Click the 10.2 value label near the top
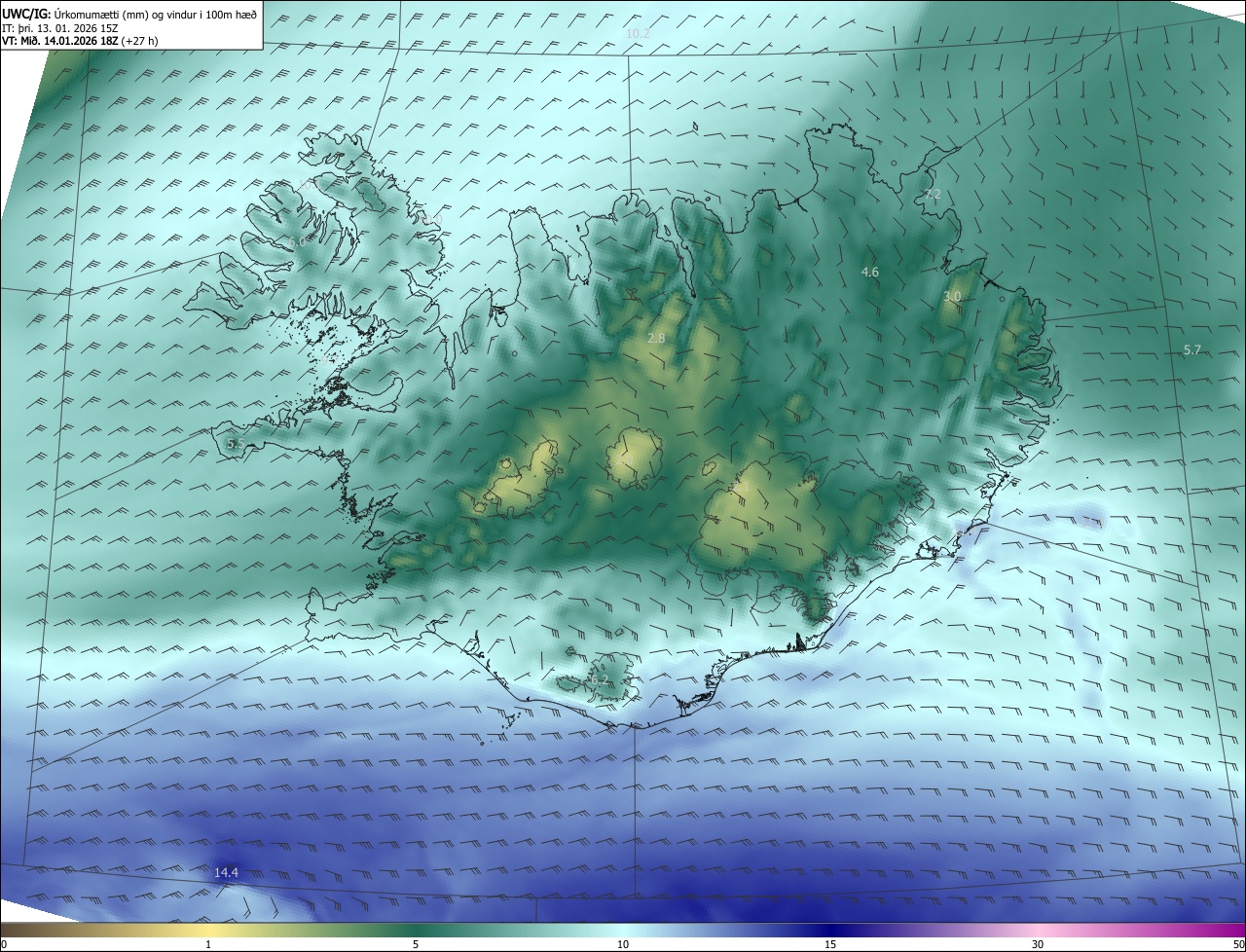This screenshot has height=952, width=1246. click(638, 34)
